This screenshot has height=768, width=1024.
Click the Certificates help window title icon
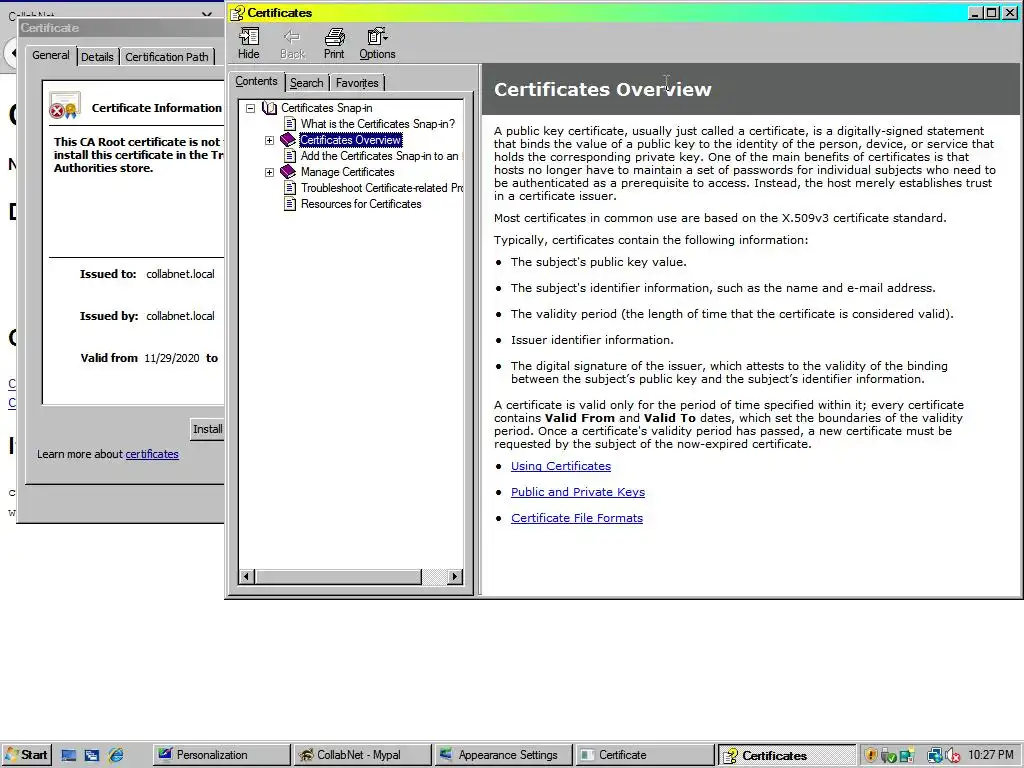point(237,13)
